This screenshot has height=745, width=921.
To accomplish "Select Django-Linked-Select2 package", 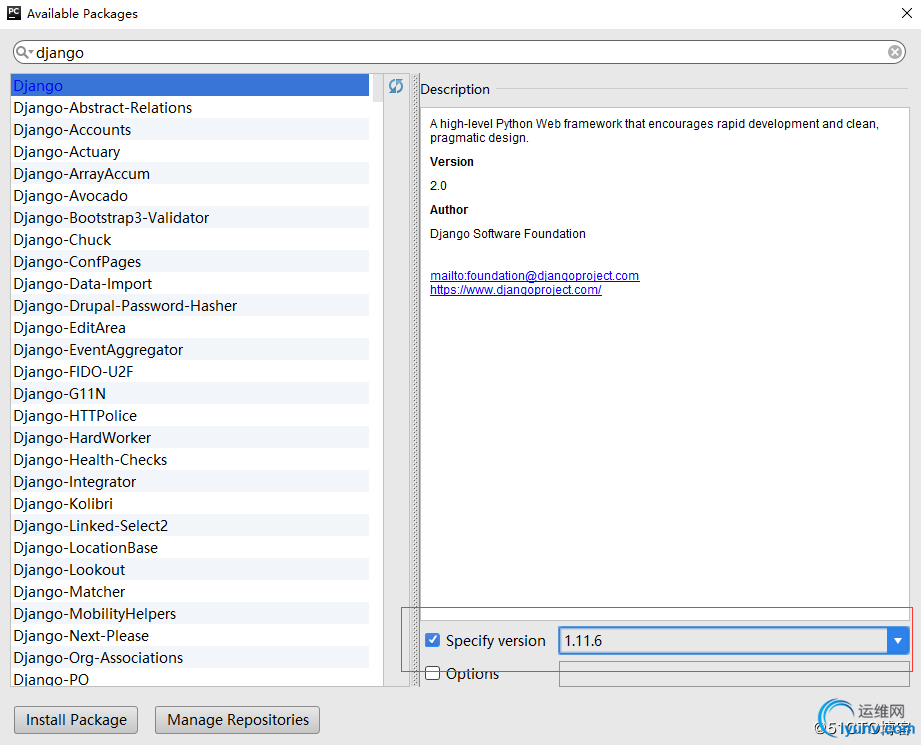I will coord(190,525).
